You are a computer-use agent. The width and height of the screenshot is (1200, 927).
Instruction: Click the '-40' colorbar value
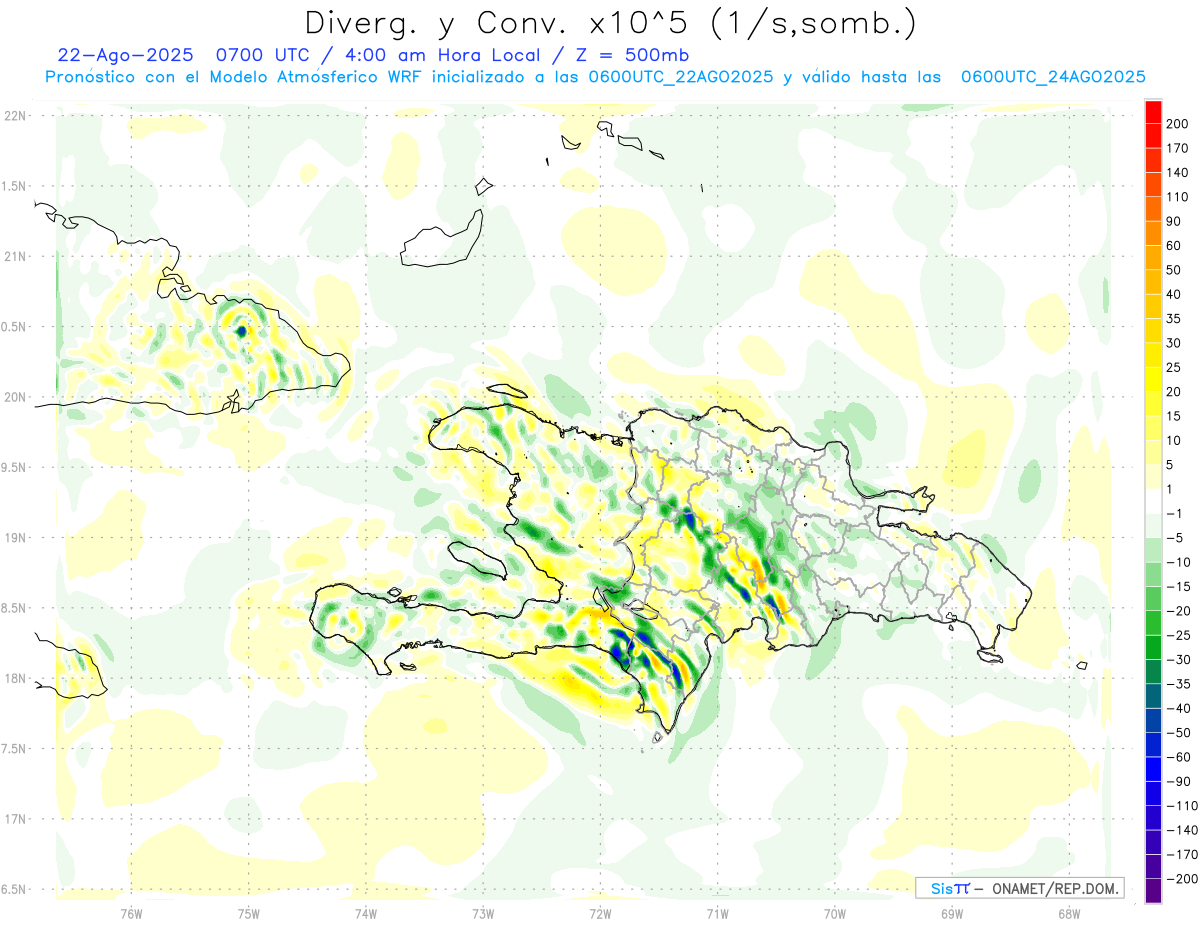tap(1181, 708)
